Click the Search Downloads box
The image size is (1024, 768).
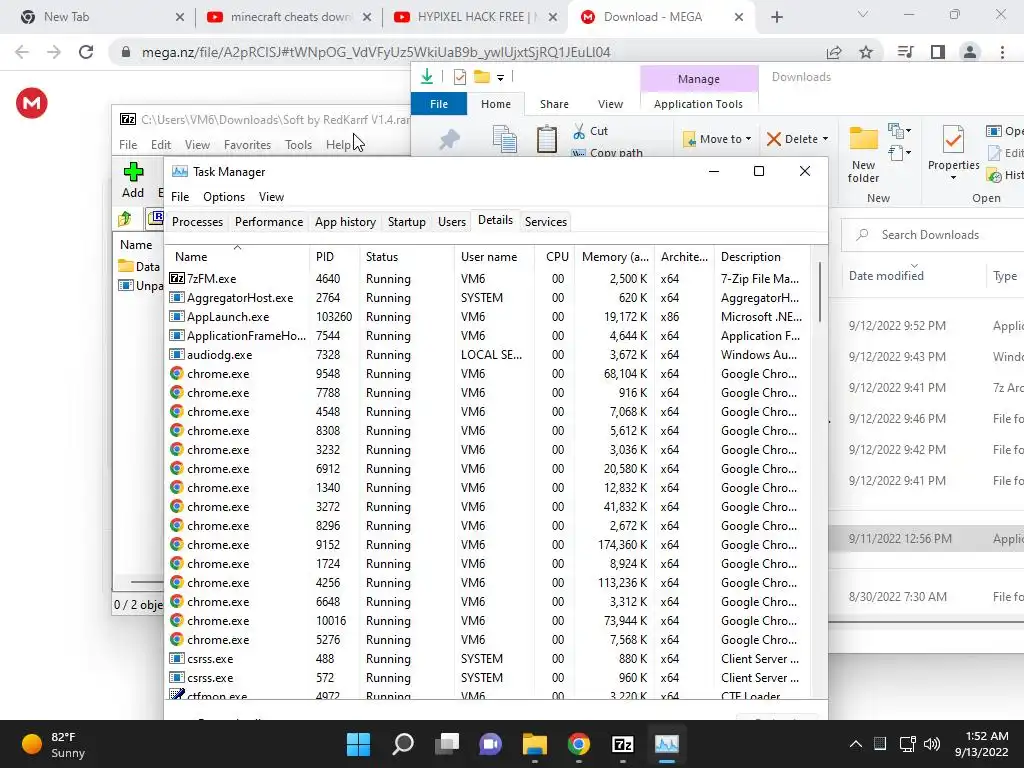pos(933,235)
